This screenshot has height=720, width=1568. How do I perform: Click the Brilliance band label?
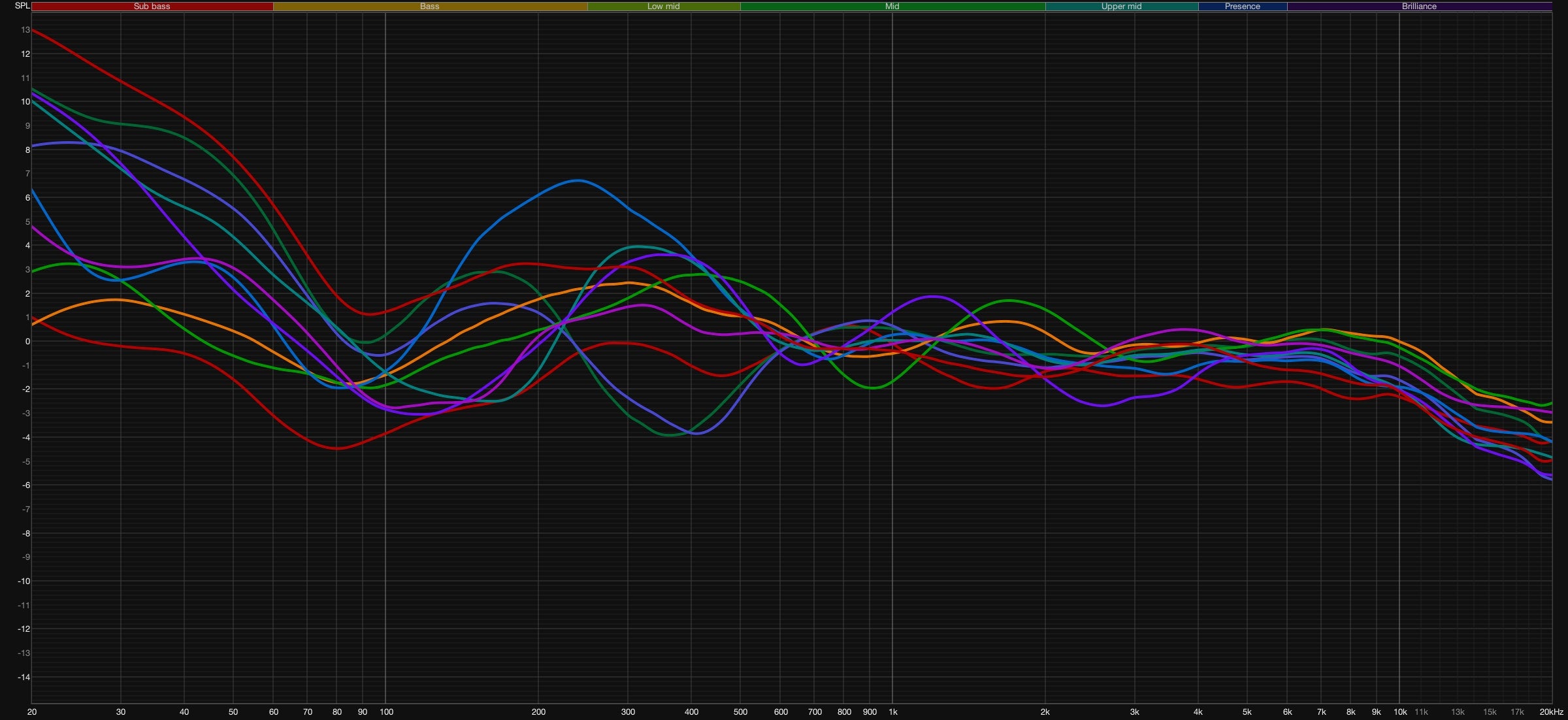1419,7
